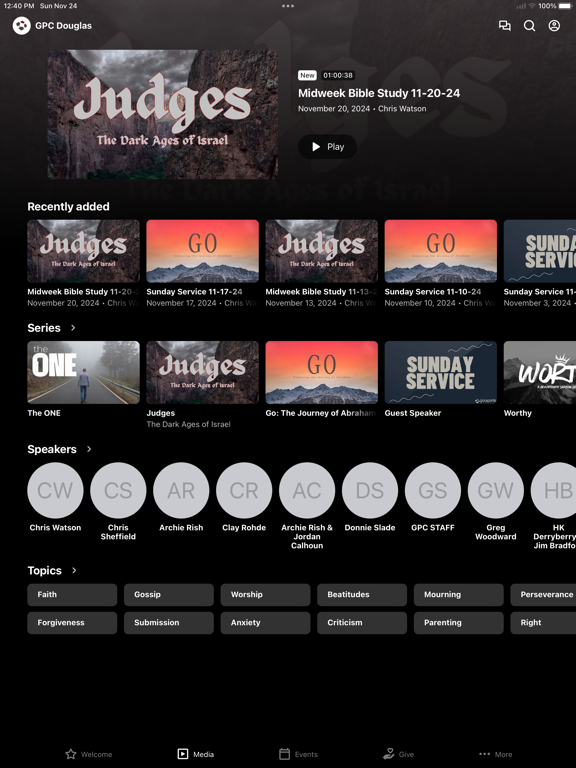Image resolution: width=576 pixels, height=768 pixels.
Task: Play Midweek Bible Study 11-20-24
Action: (327, 146)
